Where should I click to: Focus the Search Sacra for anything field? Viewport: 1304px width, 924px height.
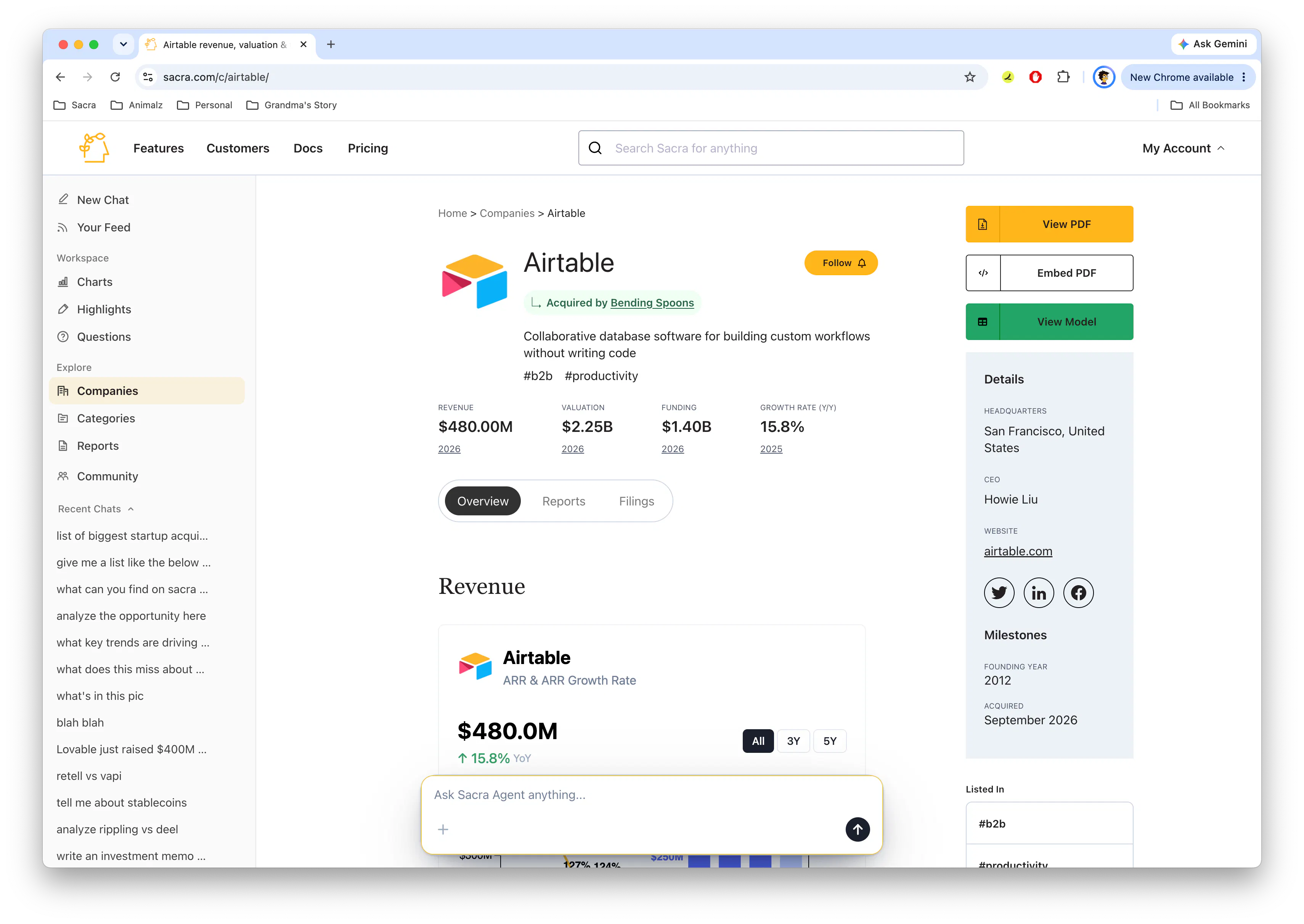771,148
